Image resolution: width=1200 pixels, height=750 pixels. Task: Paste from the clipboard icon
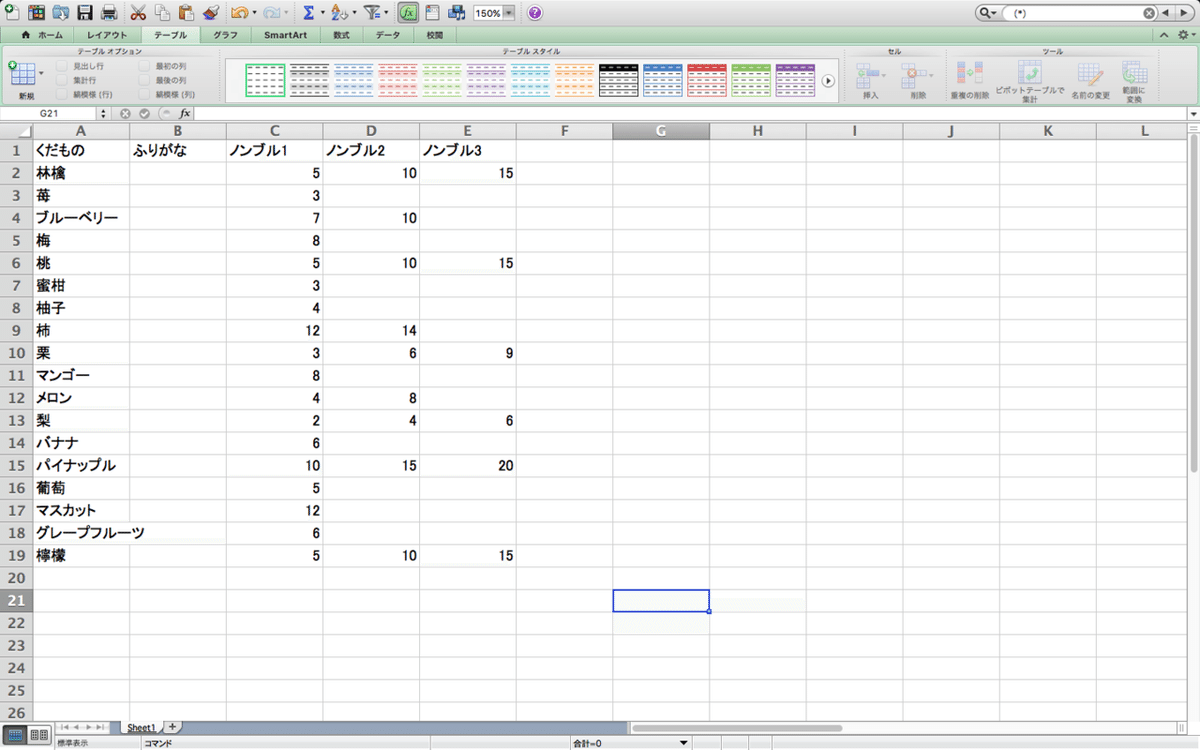tap(186, 13)
